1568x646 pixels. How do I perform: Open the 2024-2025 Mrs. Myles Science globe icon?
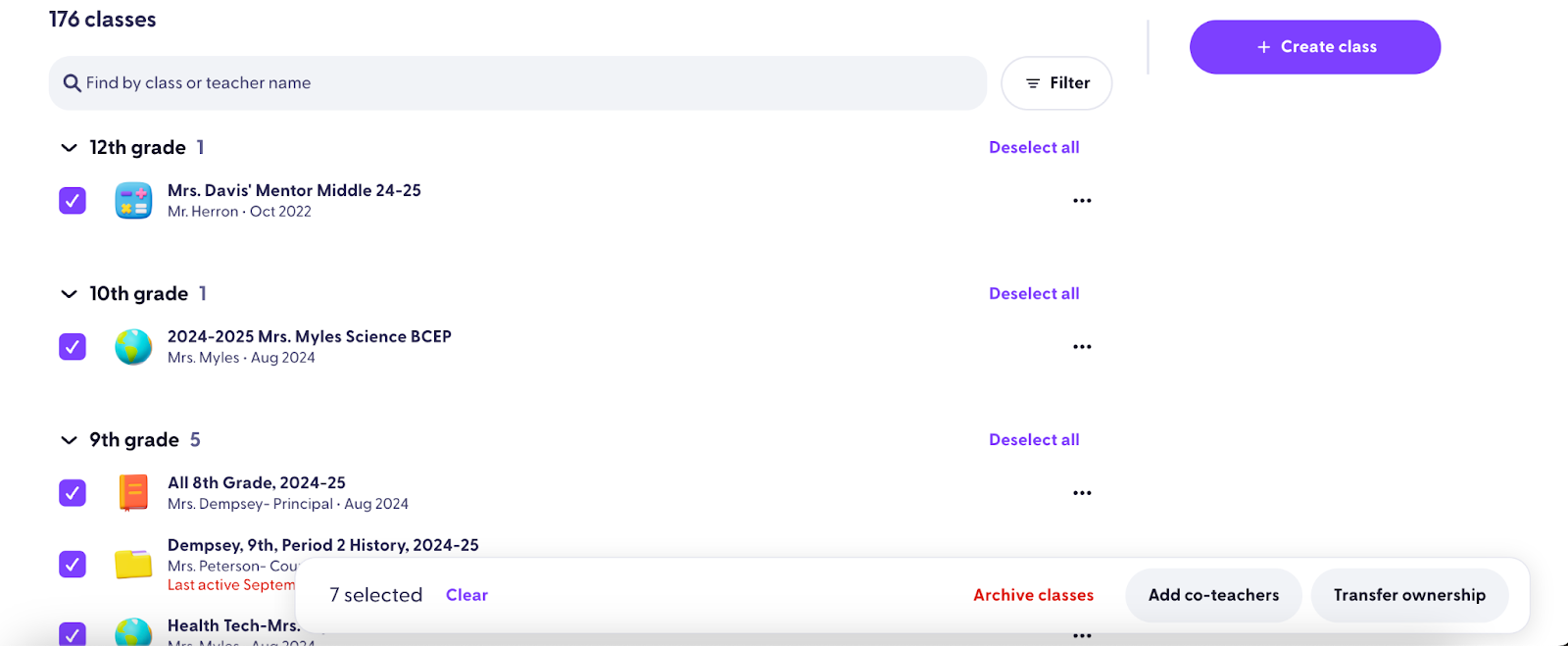(x=133, y=346)
